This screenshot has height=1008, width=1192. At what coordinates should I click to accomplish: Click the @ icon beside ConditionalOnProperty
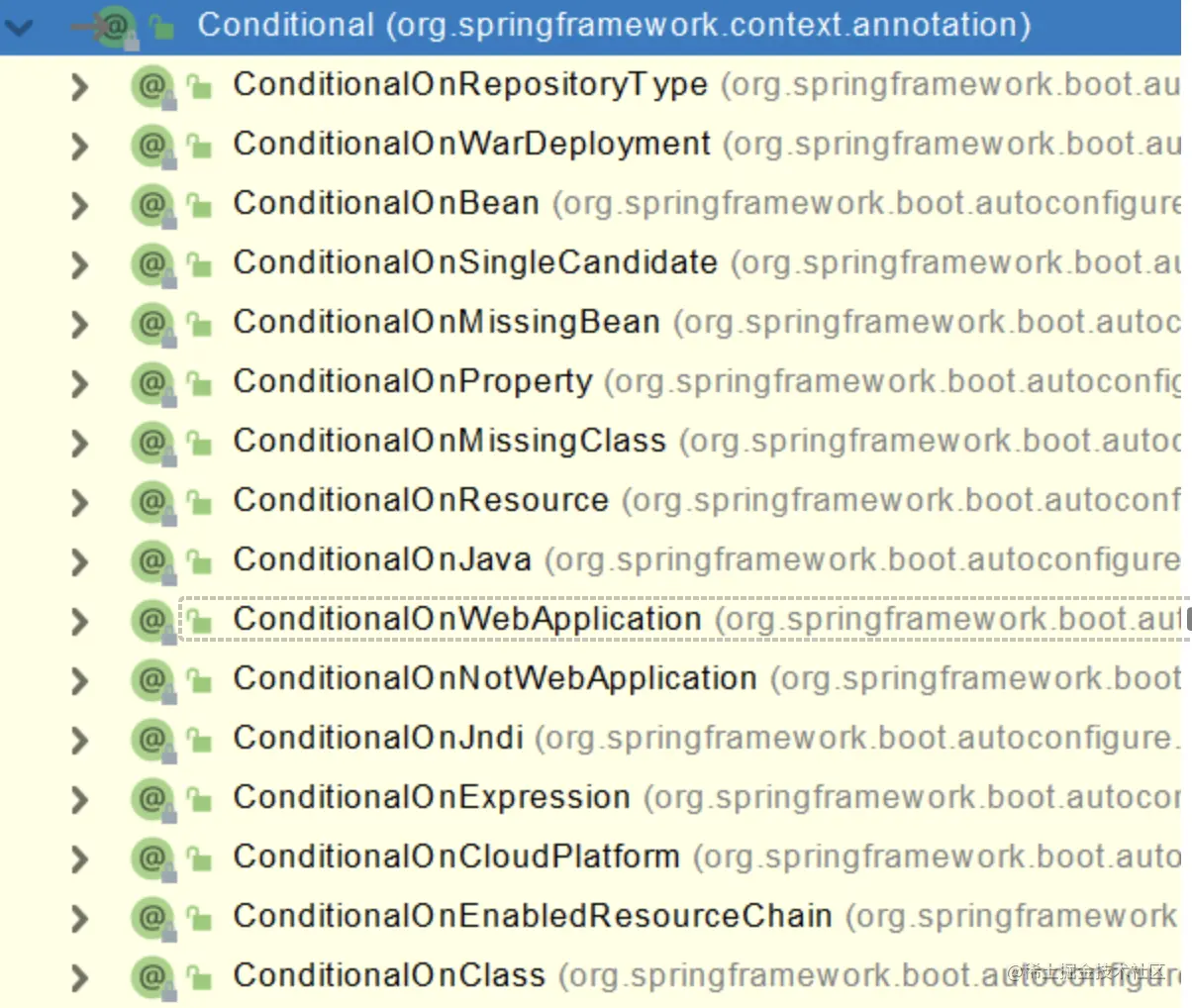(x=153, y=384)
